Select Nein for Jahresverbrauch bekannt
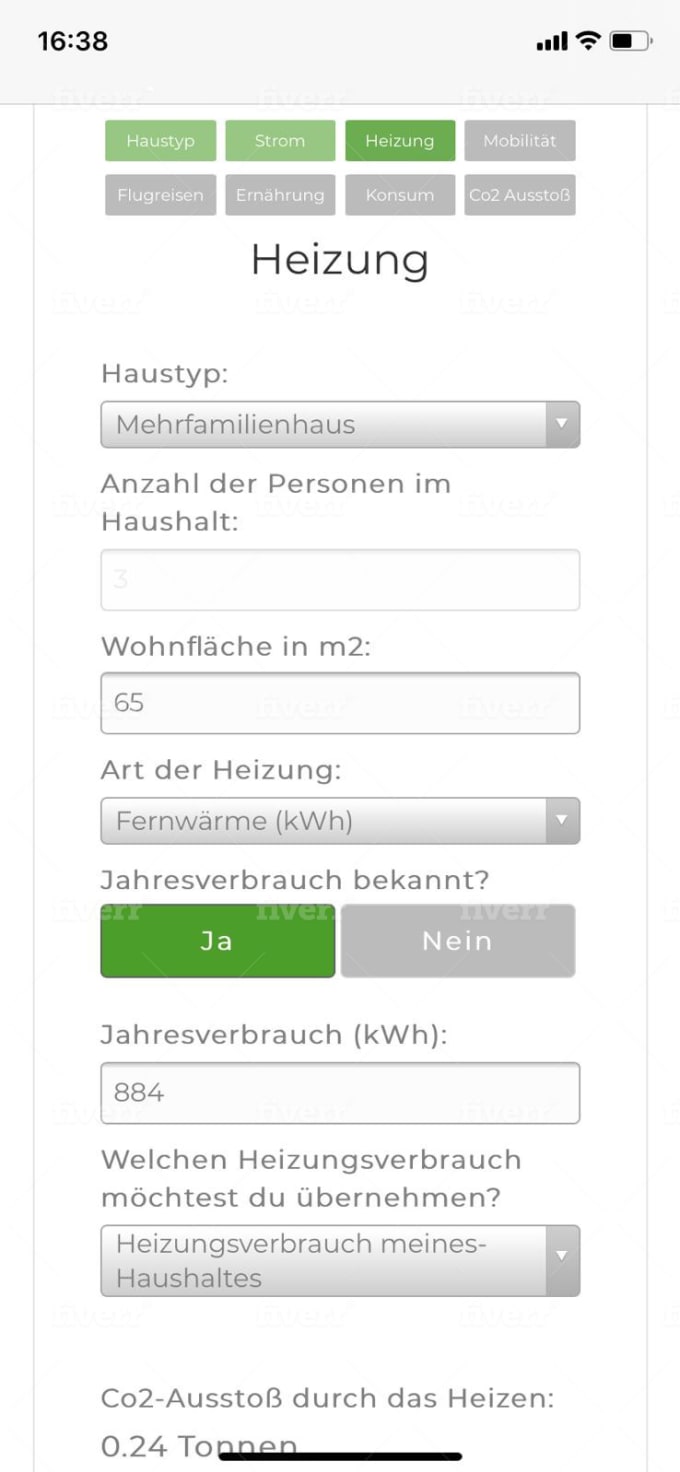This screenshot has height=1472, width=680. [x=458, y=941]
